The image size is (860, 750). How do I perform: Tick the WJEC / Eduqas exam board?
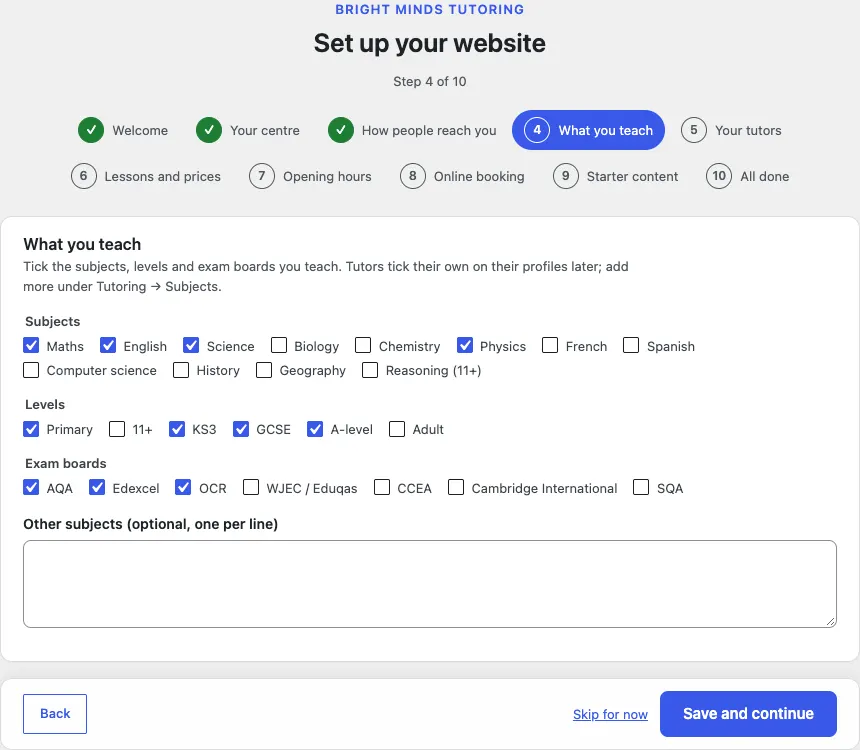click(x=251, y=487)
